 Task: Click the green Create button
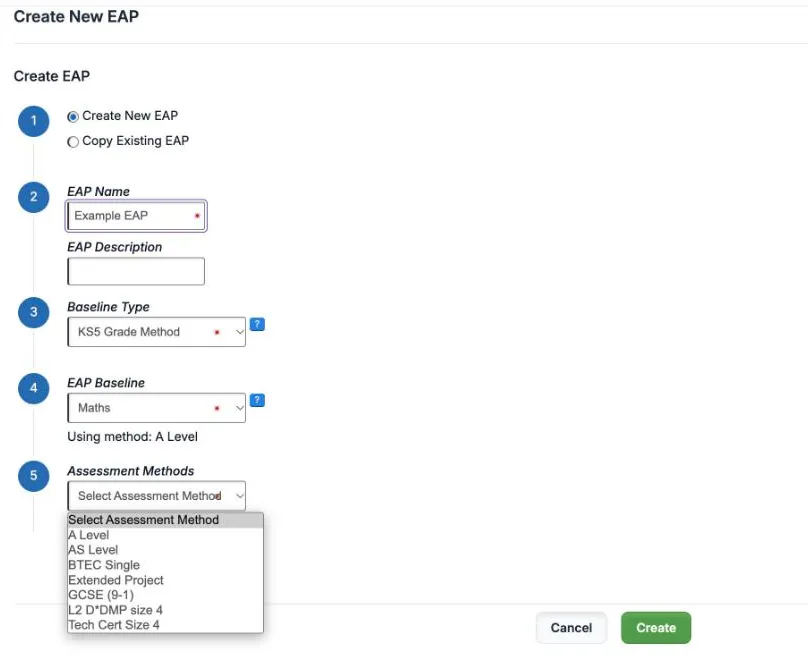[x=656, y=628]
